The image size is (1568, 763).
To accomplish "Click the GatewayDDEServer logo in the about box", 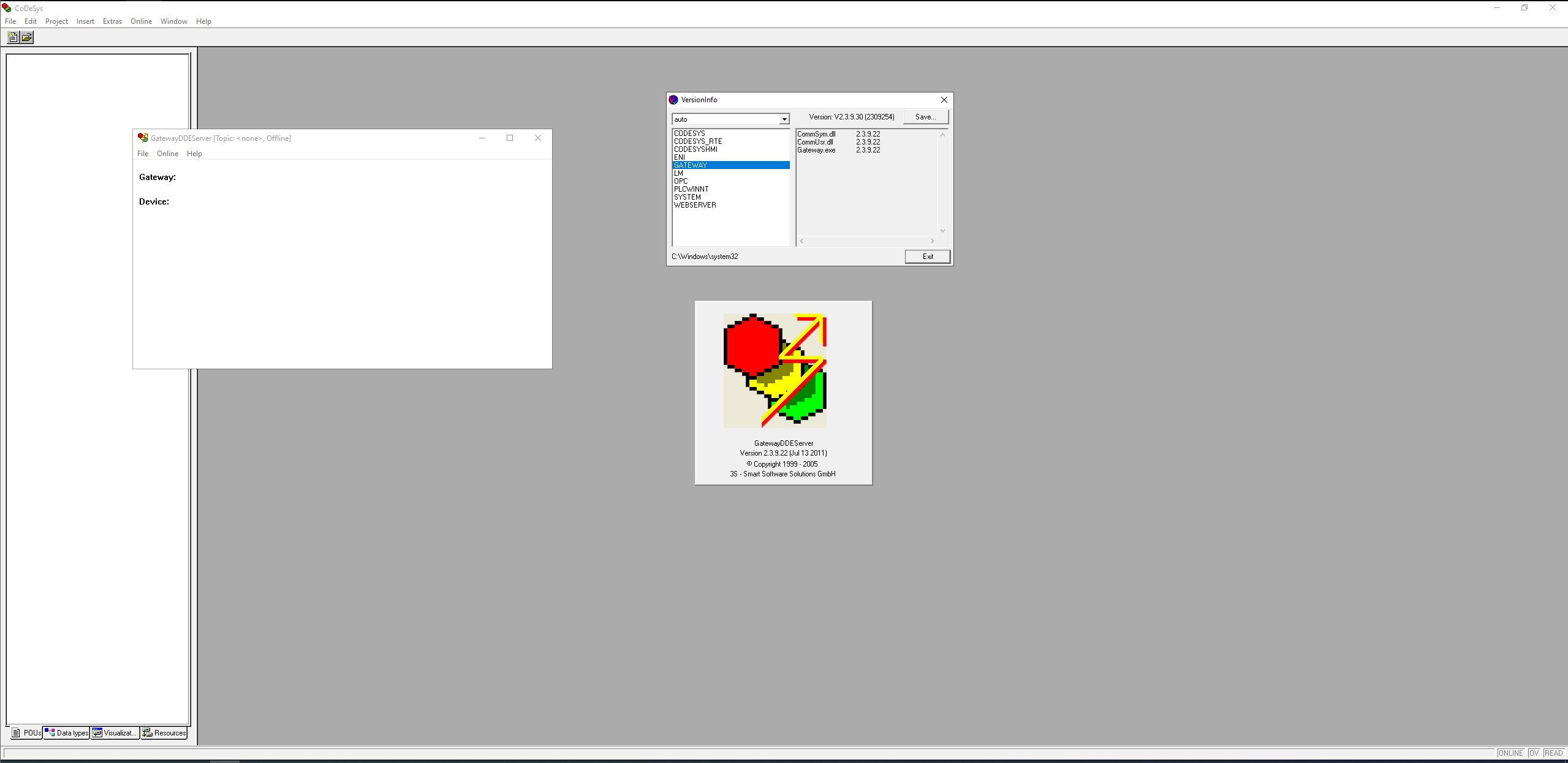I will click(x=775, y=370).
